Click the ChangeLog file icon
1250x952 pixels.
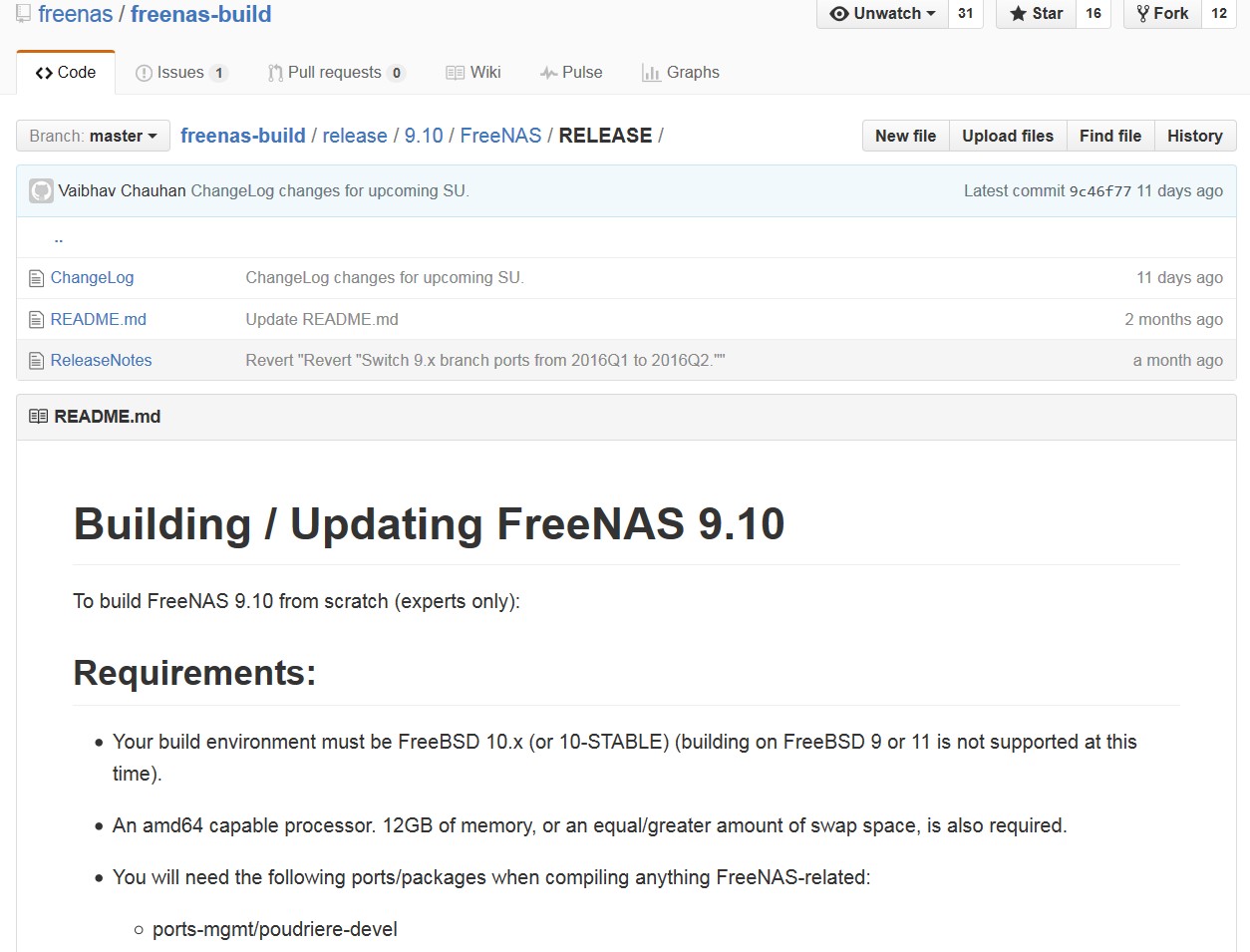(x=37, y=278)
